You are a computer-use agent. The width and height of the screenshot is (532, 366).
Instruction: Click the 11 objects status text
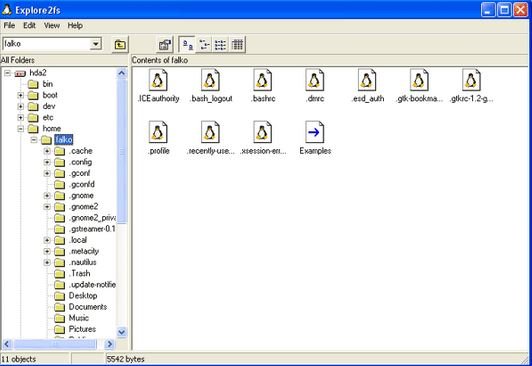coord(18,359)
